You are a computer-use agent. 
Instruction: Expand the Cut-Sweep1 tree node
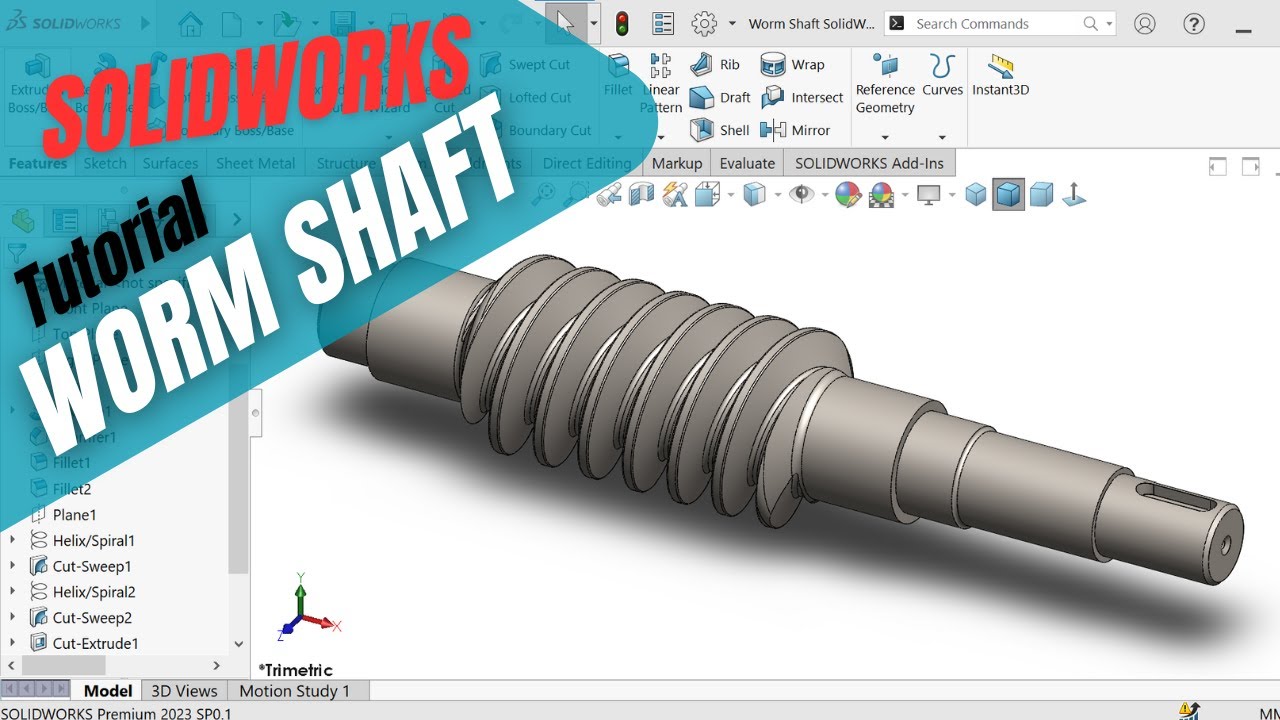(13, 566)
